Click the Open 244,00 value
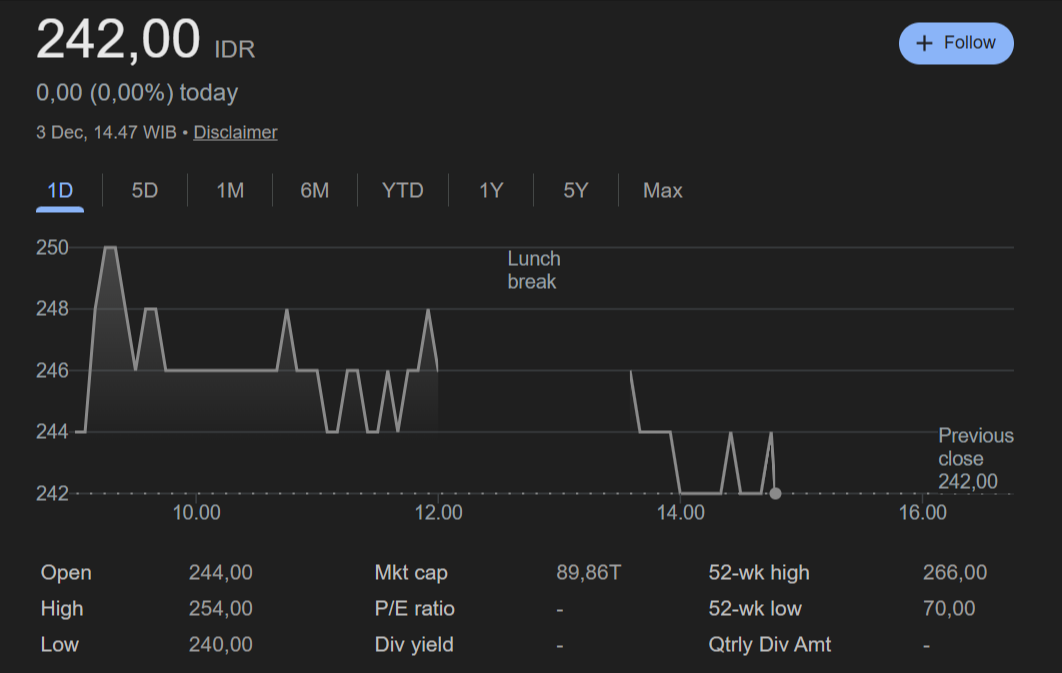This screenshot has height=673, width=1062. click(x=221, y=572)
